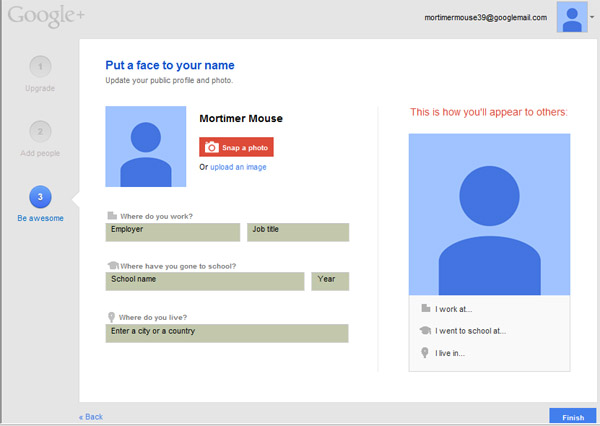
Task: Click the Update your public profile and photo text
Action: [169, 80]
